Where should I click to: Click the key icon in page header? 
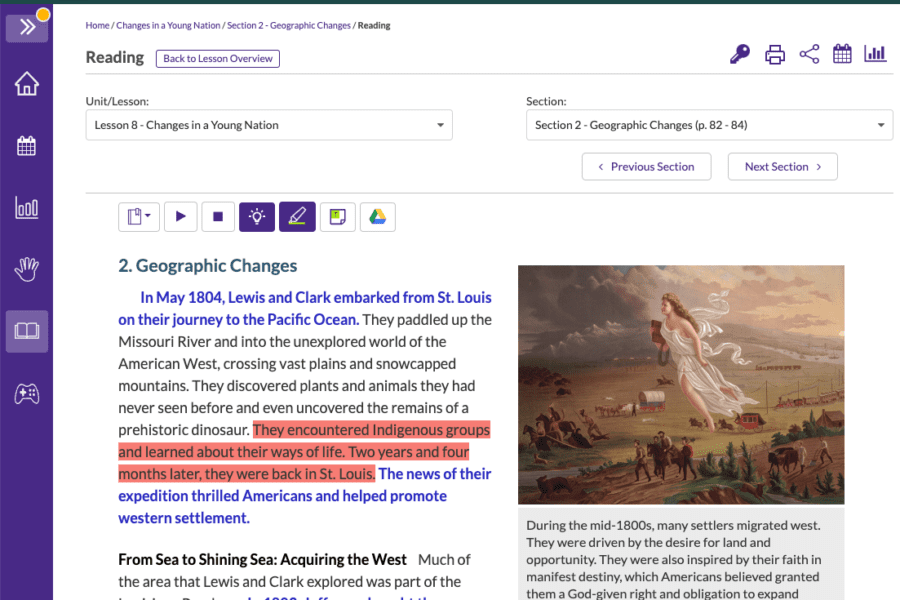tap(740, 55)
